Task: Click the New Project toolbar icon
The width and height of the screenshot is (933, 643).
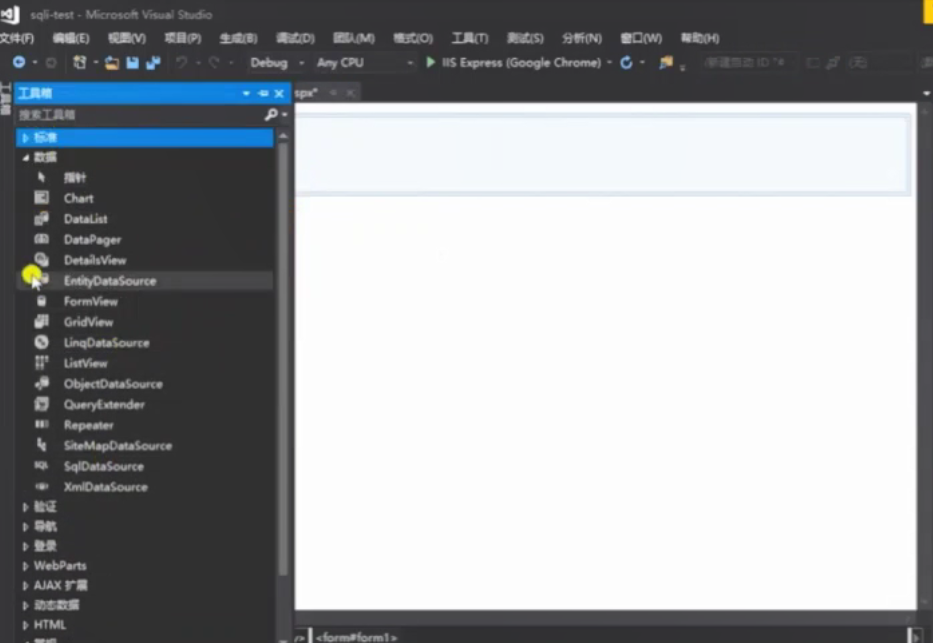Action: [x=79, y=62]
